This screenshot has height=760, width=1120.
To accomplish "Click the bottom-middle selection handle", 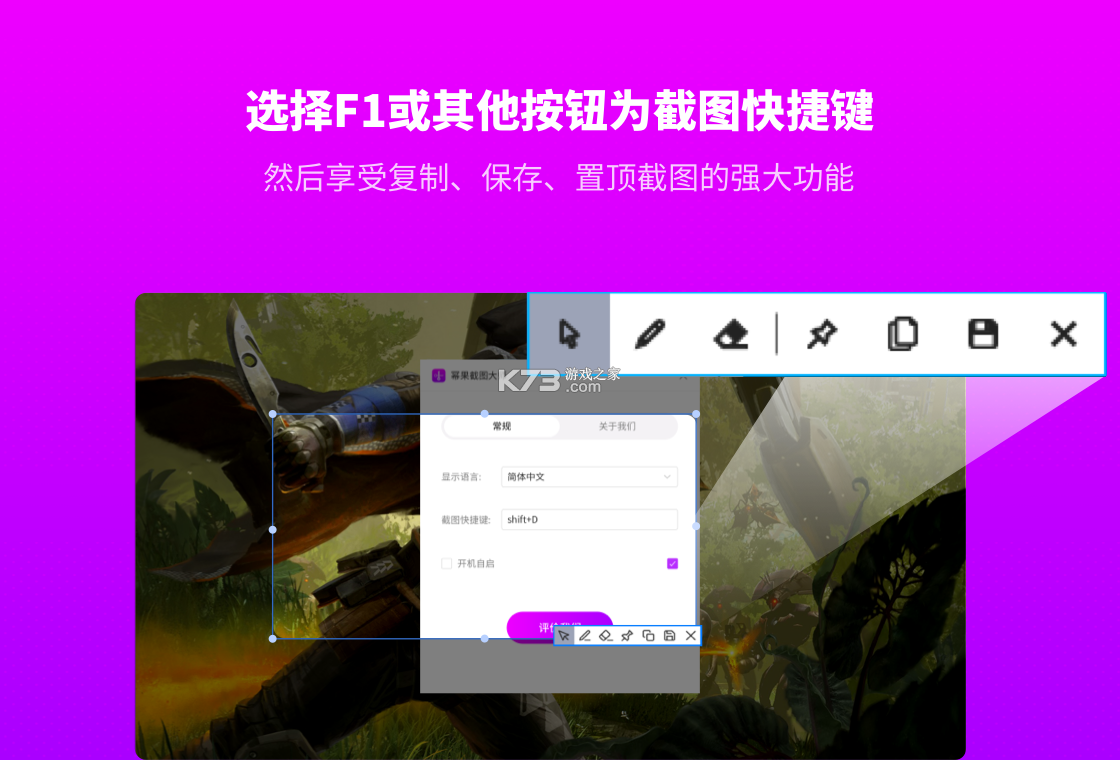I will coord(484,639).
